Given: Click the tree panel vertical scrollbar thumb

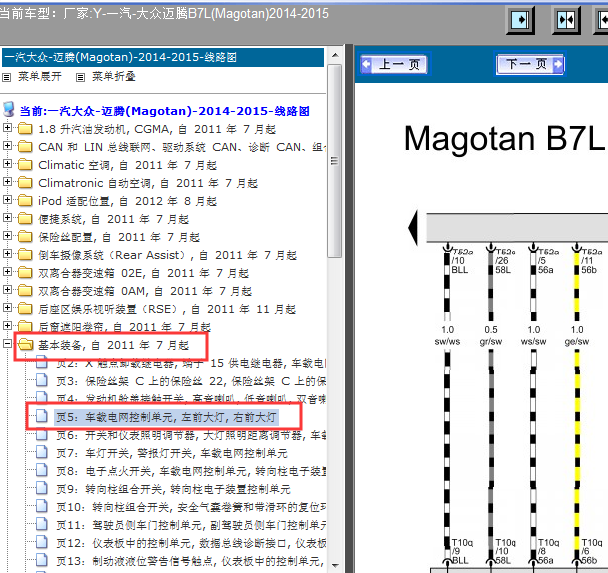Looking at the screenshot, I should [x=335, y=161].
